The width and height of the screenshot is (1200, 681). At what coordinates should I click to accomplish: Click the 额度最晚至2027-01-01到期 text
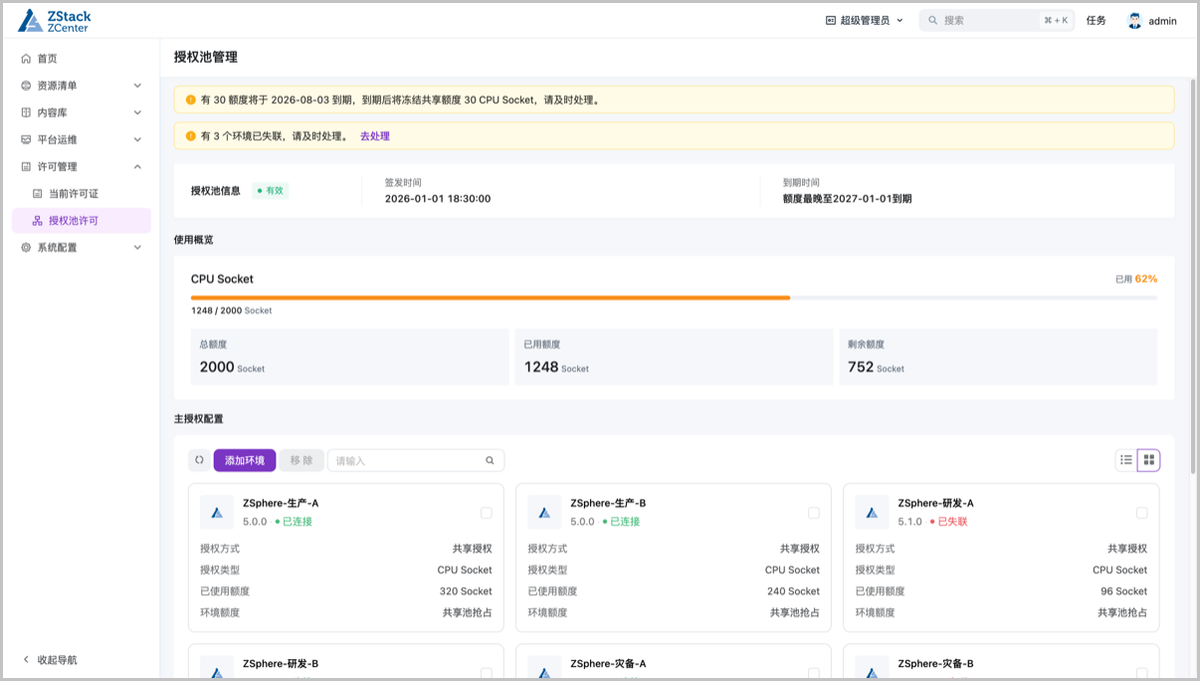pyautogui.click(x=847, y=199)
